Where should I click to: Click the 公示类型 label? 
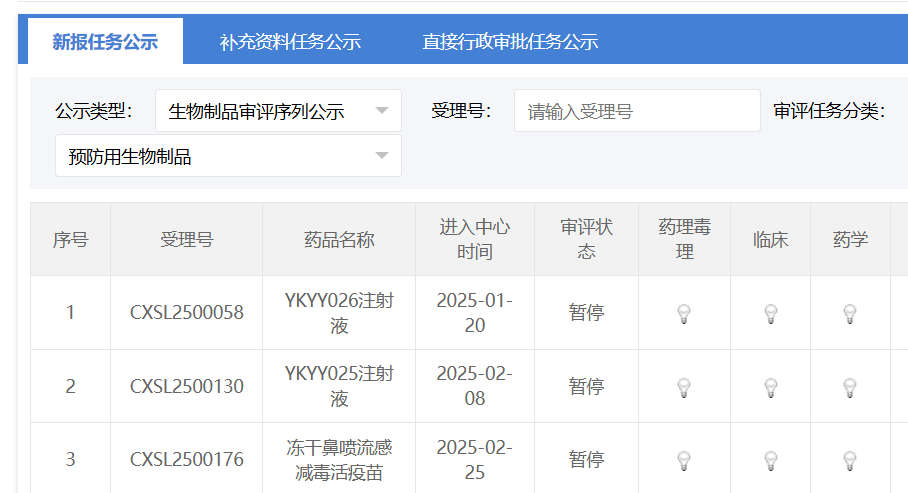94,111
